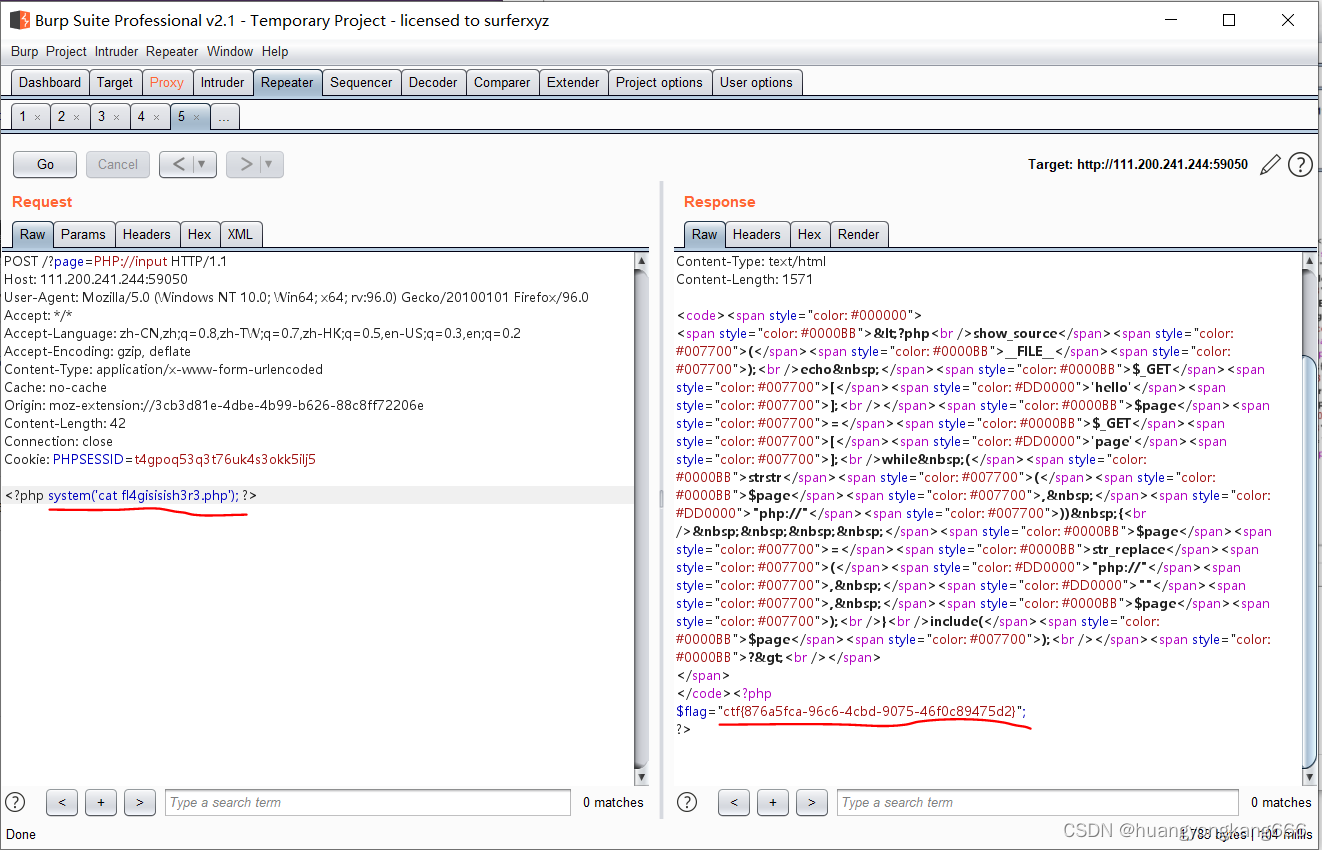Open the Intruder menu
Screen dimensions: 1322x850
click(x=117, y=51)
